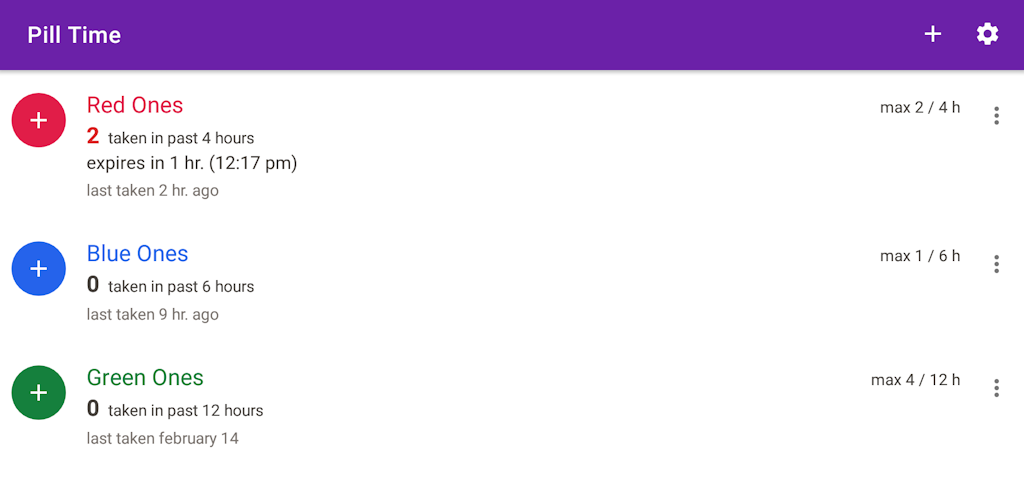Tap the green plus to log Green Ones
This screenshot has width=1024, height=500.
pyautogui.click(x=39, y=393)
